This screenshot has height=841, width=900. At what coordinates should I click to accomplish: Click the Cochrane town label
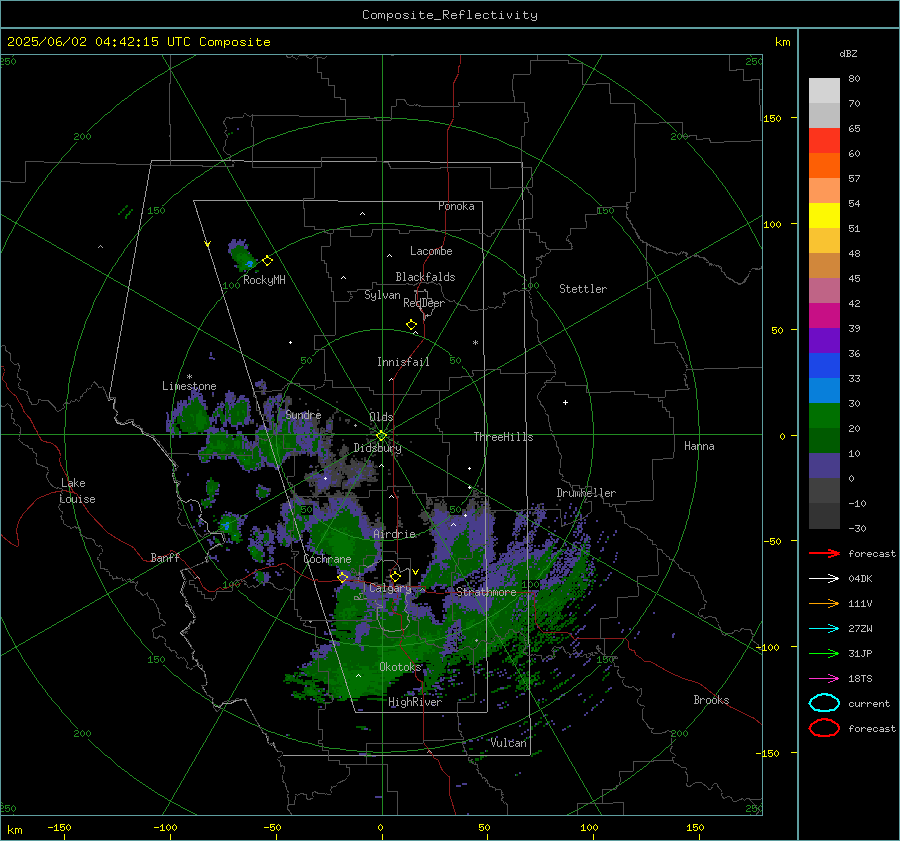click(x=327, y=559)
